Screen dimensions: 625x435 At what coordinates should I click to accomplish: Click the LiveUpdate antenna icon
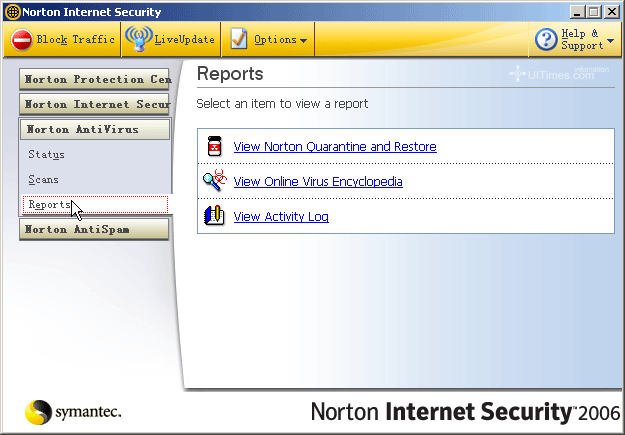pos(138,39)
